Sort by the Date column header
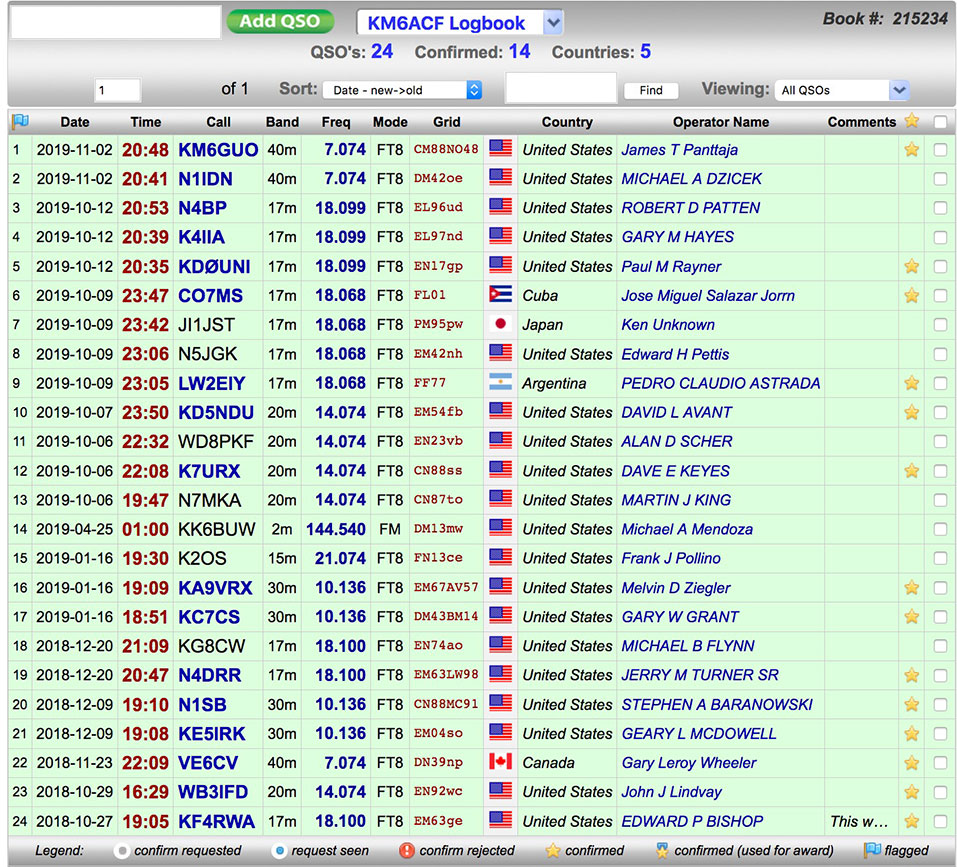 [x=75, y=122]
